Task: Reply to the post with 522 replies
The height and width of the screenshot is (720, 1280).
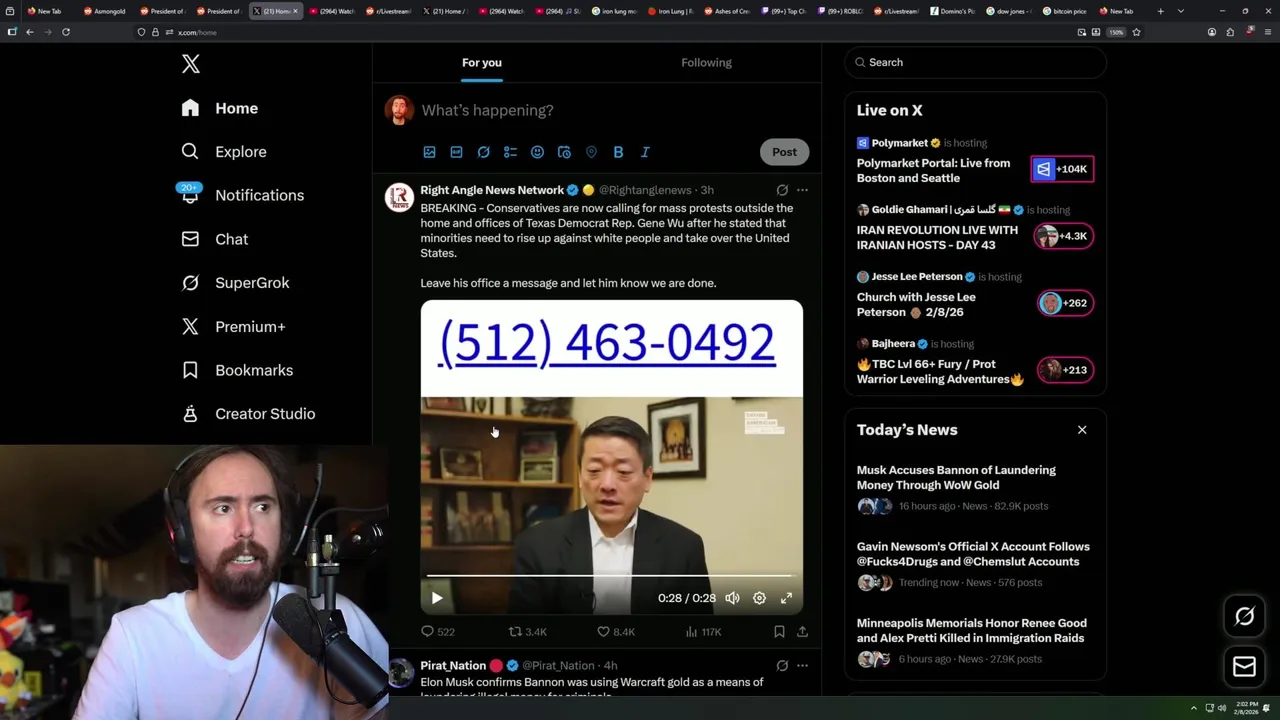Action: tap(437, 632)
